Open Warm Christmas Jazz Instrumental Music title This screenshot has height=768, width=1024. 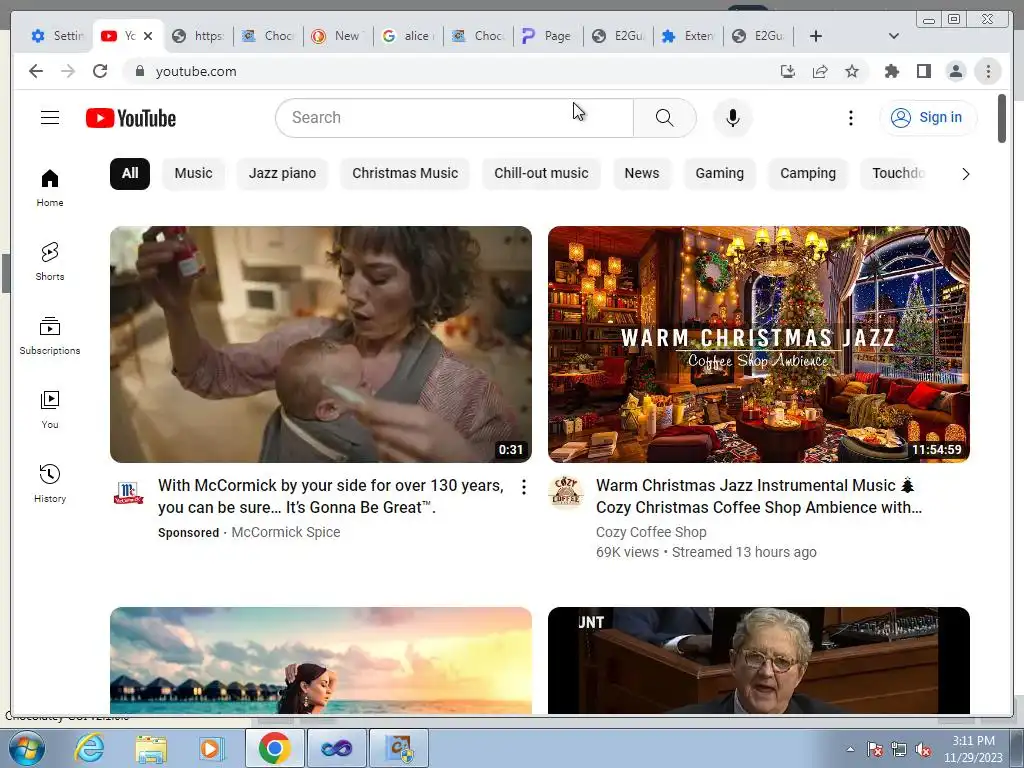coord(759,496)
